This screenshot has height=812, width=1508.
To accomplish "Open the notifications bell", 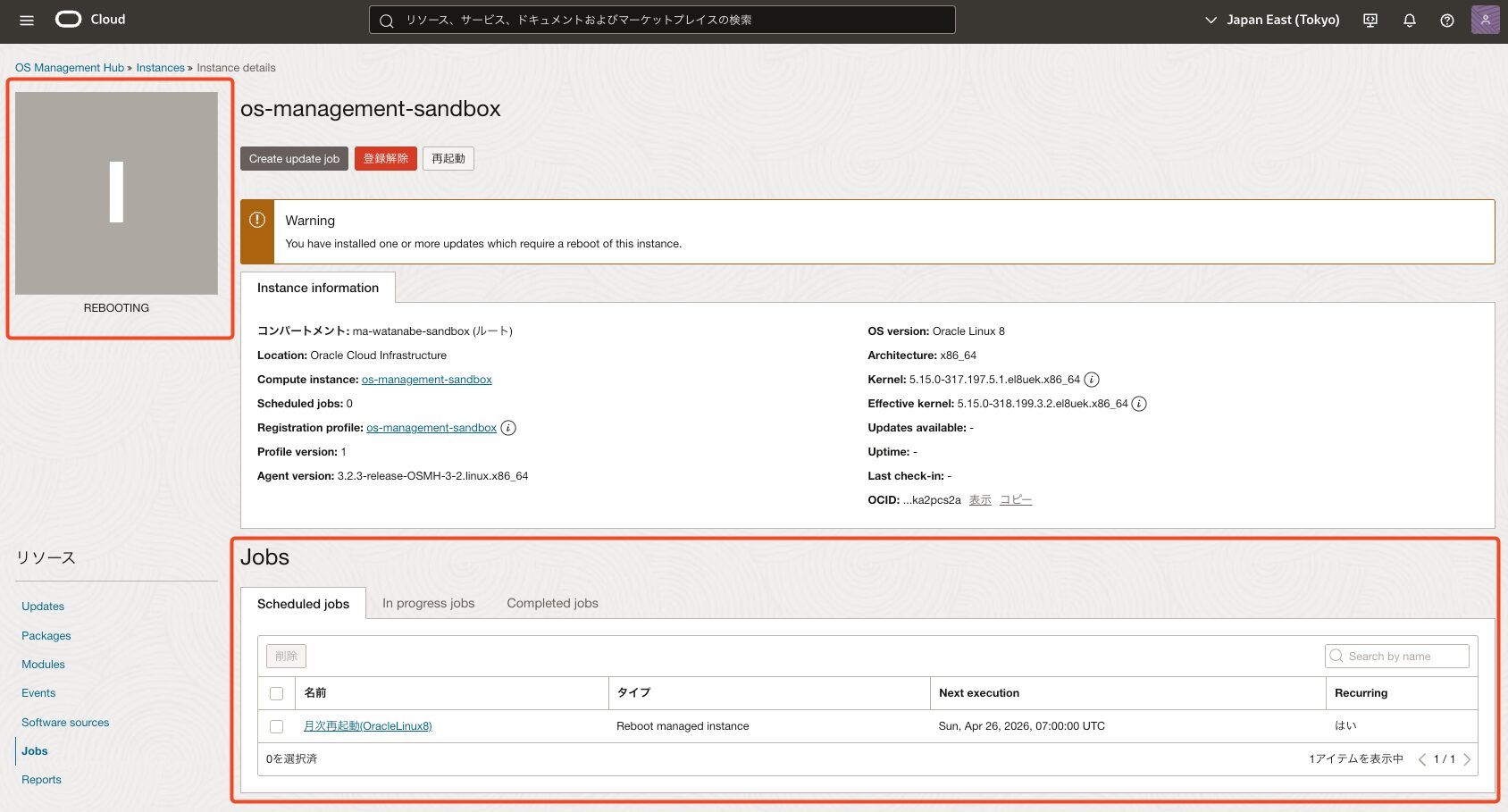I will tap(1409, 21).
